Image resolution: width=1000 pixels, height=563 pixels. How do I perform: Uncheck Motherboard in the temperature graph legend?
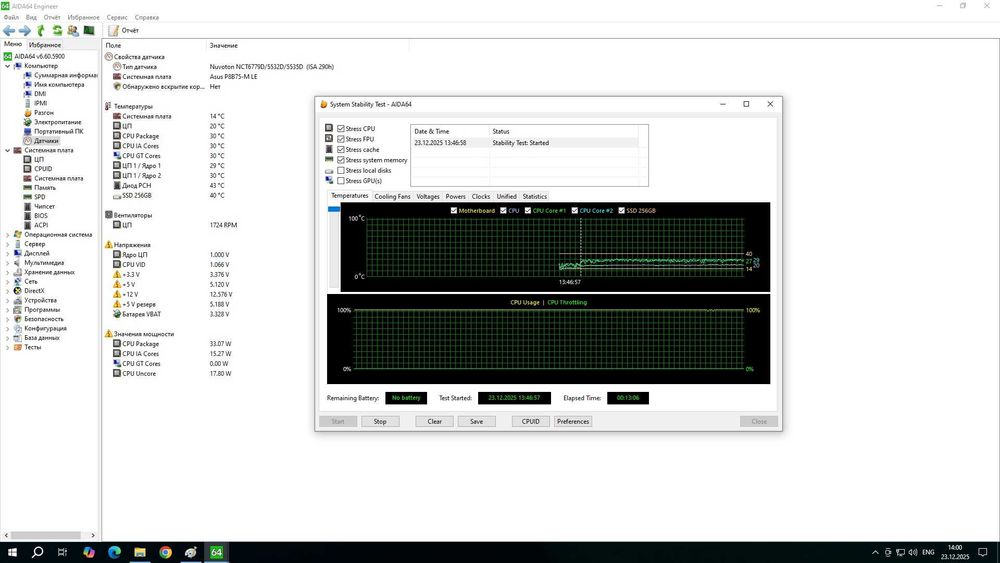453,210
